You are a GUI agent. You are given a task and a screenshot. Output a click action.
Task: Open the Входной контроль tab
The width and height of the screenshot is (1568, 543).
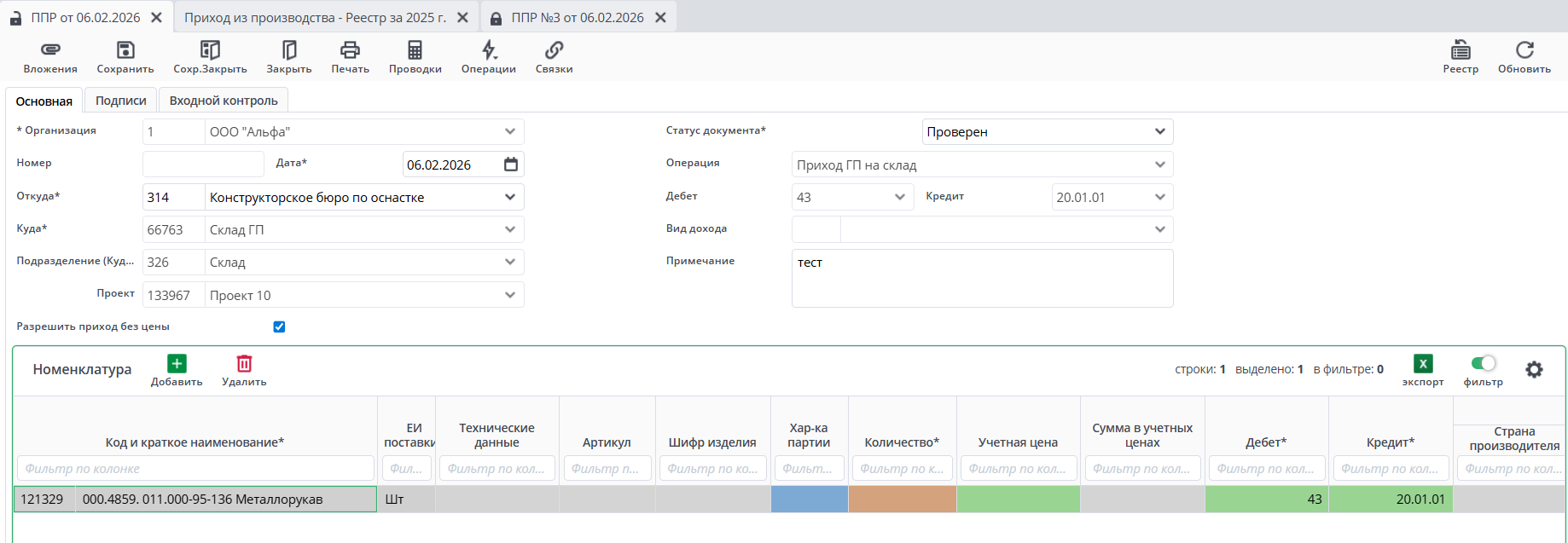224,101
